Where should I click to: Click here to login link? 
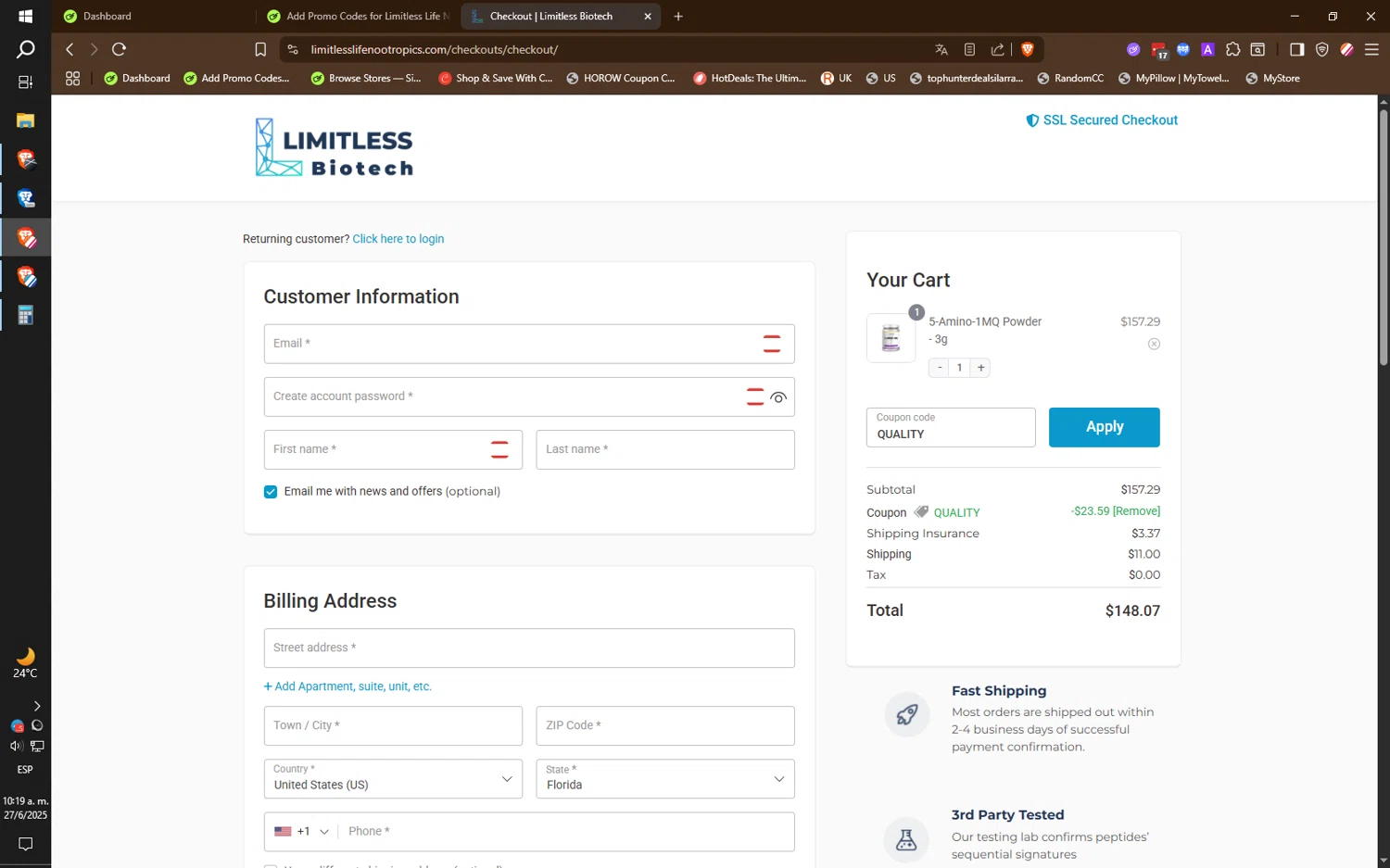(398, 239)
